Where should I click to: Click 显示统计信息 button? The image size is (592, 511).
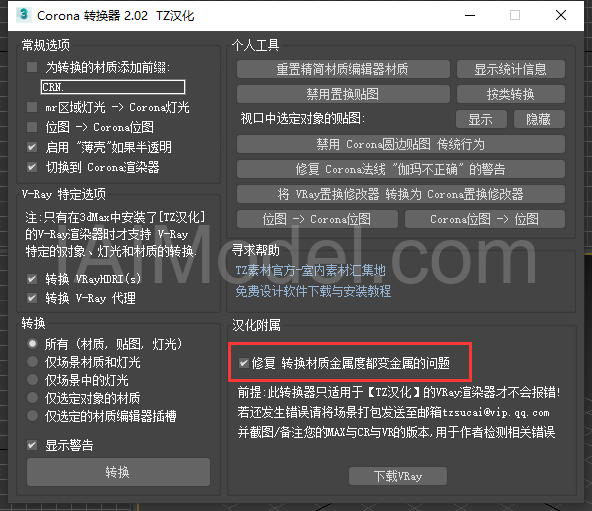tap(511, 69)
